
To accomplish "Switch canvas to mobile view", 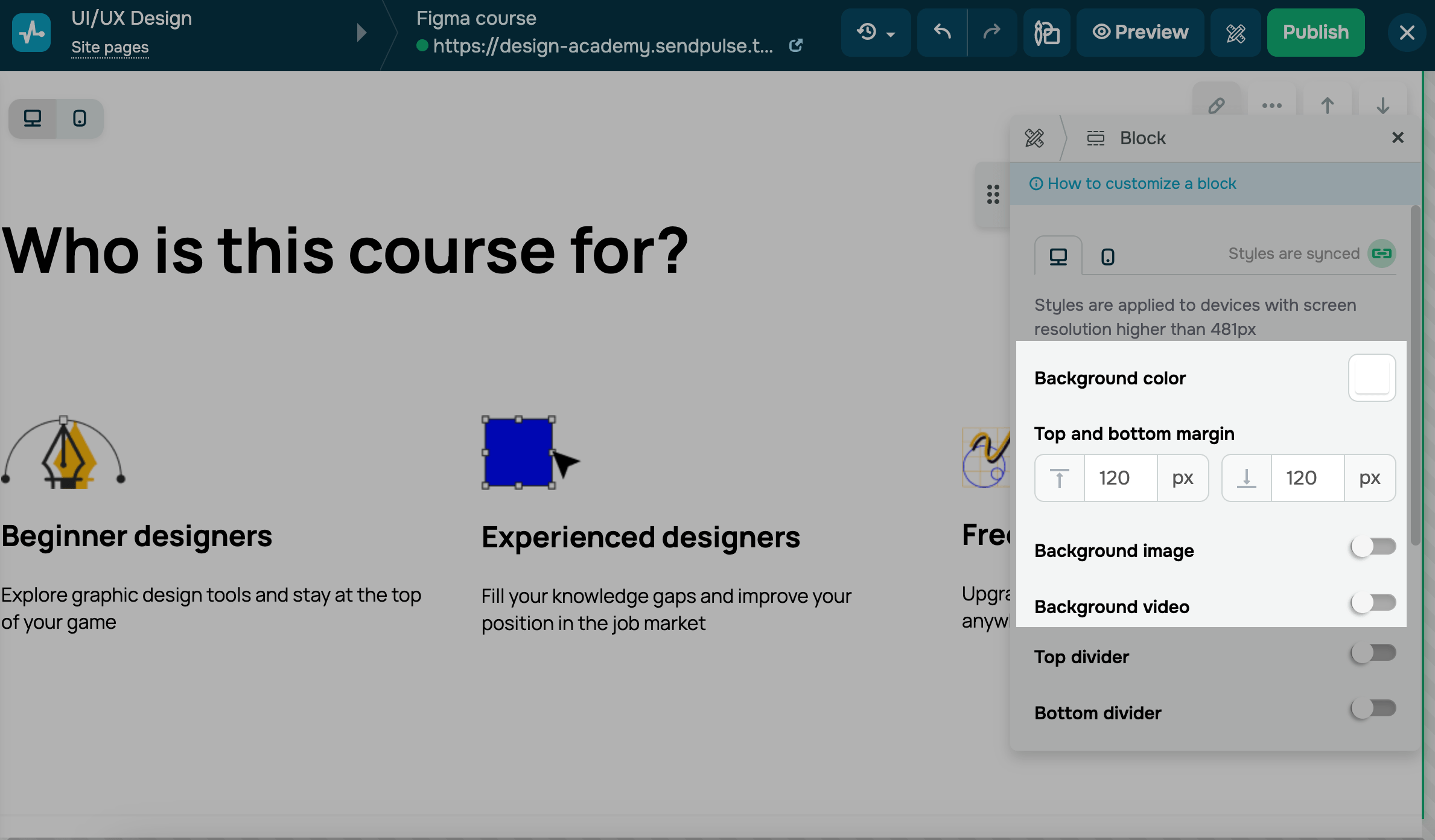I will pyautogui.click(x=79, y=118).
